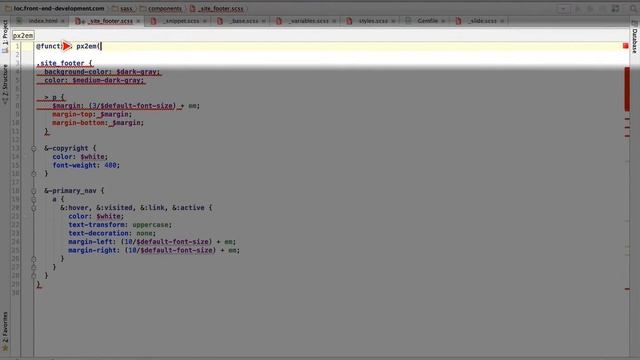Click the components folder breadcrumb
This screenshot has height=360, width=640.
[x=164, y=8]
